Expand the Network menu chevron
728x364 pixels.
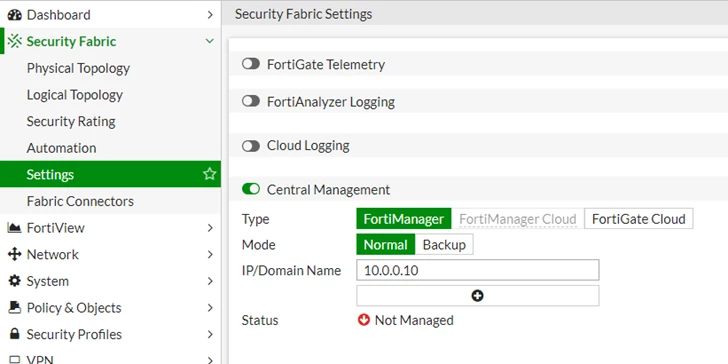coord(210,254)
